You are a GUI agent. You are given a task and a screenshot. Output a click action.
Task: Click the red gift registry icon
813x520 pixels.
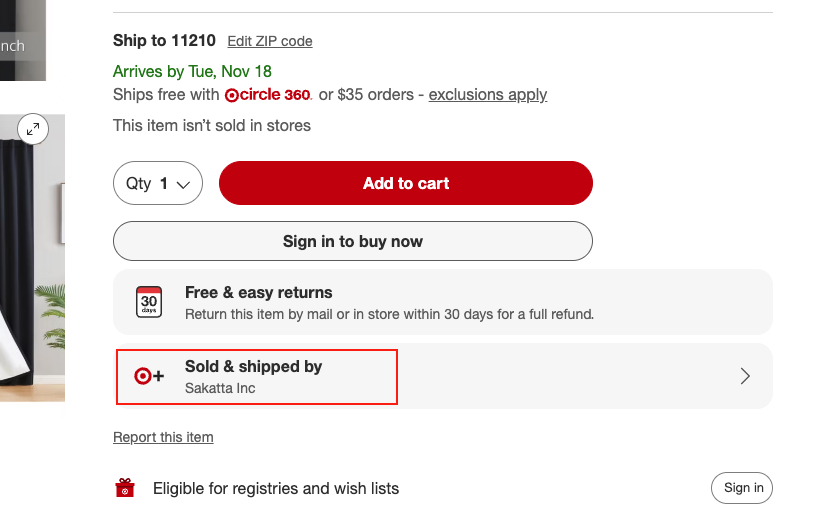pos(125,488)
